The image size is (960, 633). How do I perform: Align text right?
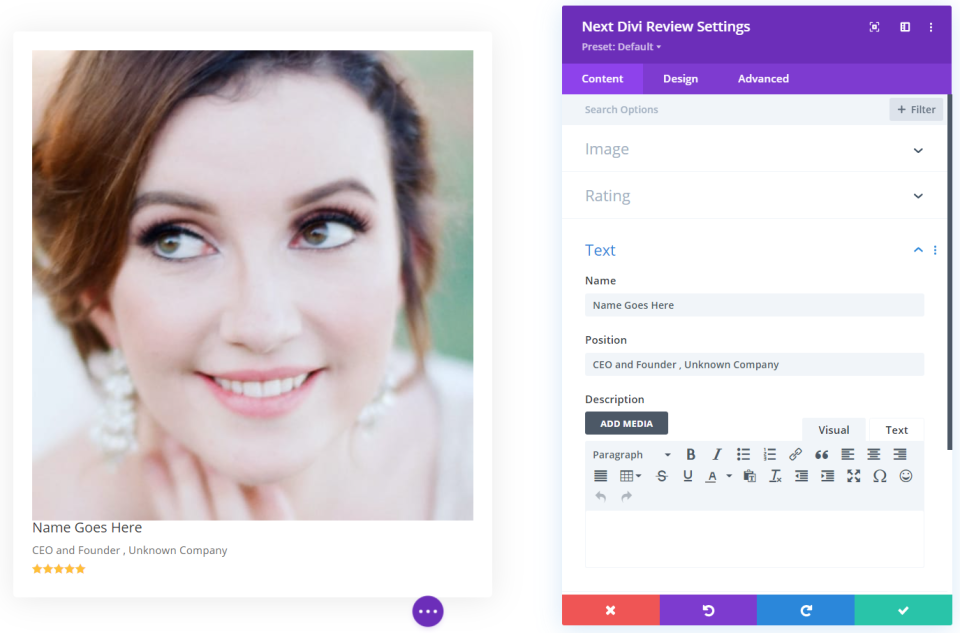click(x=900, y=454)
